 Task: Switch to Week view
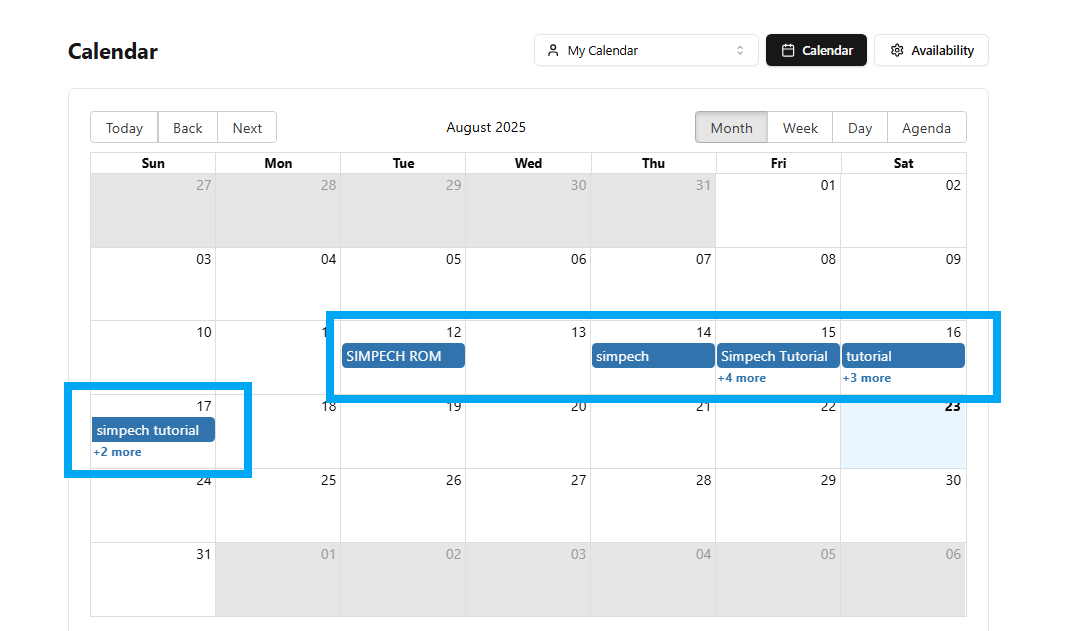pos(800,128)
